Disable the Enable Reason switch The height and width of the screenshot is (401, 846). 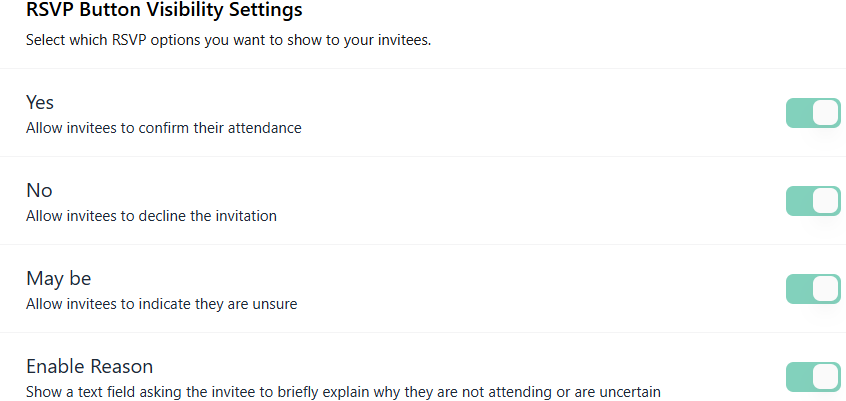pos(813,377)
